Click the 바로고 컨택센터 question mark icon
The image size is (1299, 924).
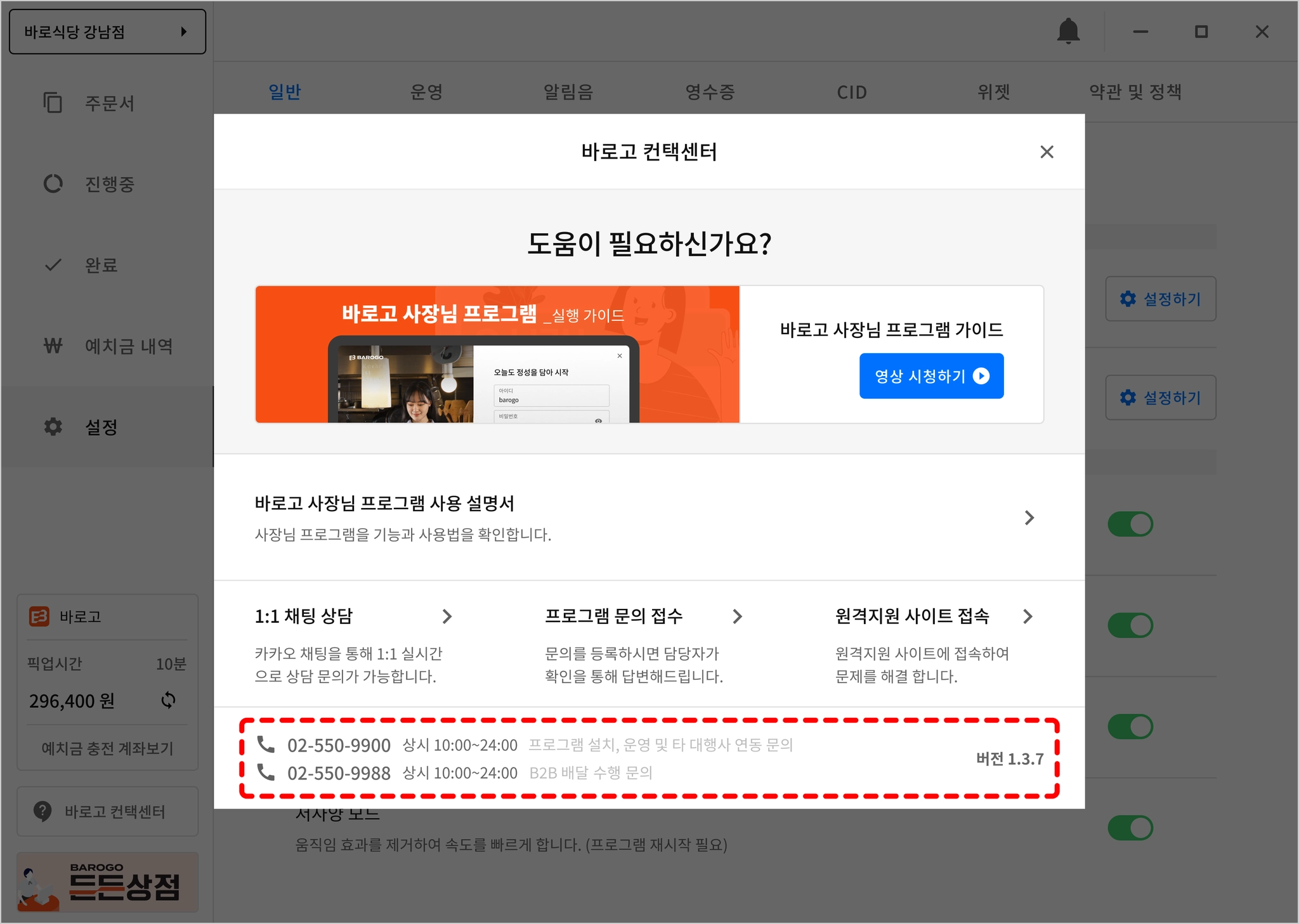click(x=42, y=811)
